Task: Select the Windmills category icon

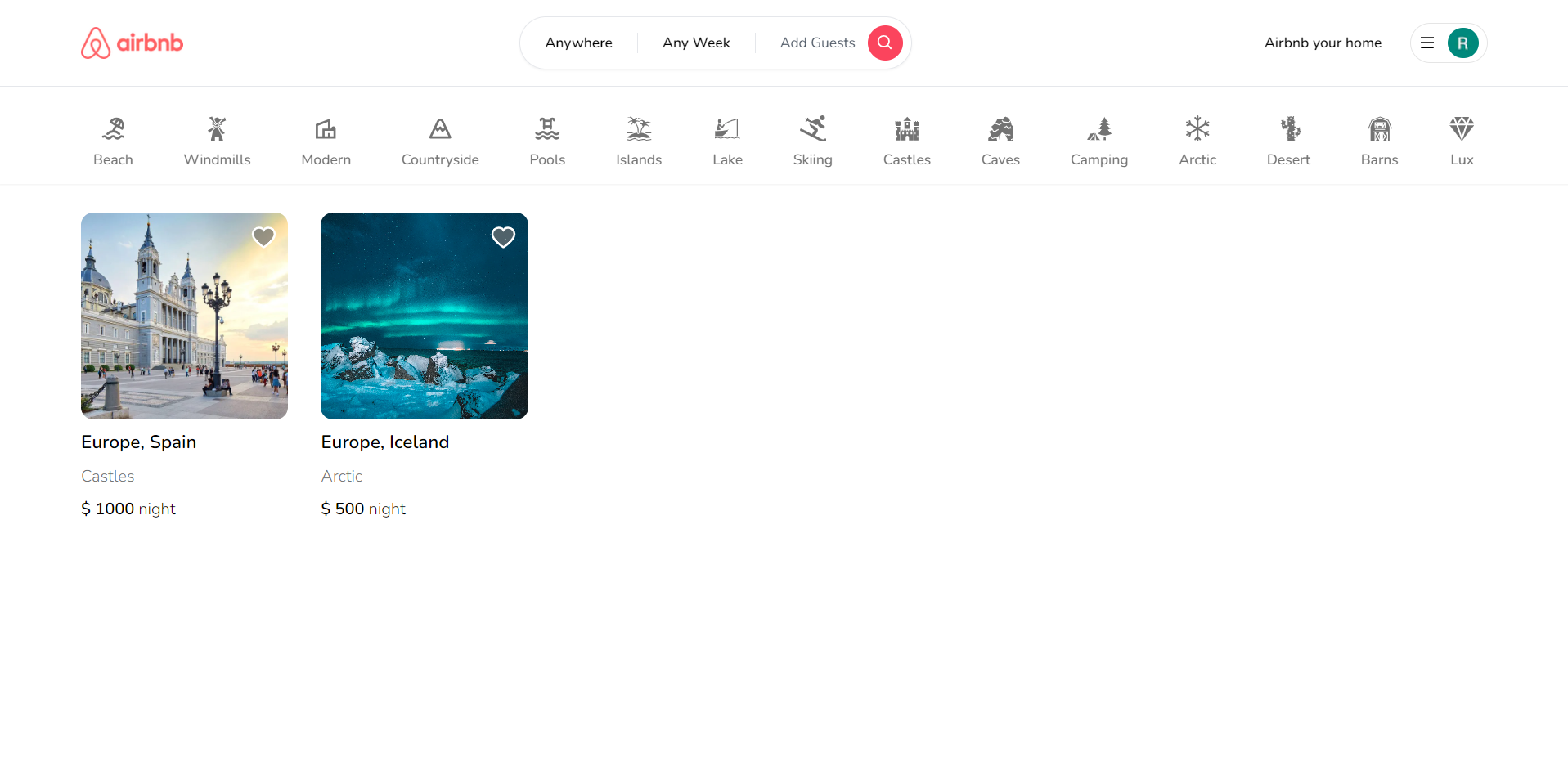Action: [x=217, y=128]
